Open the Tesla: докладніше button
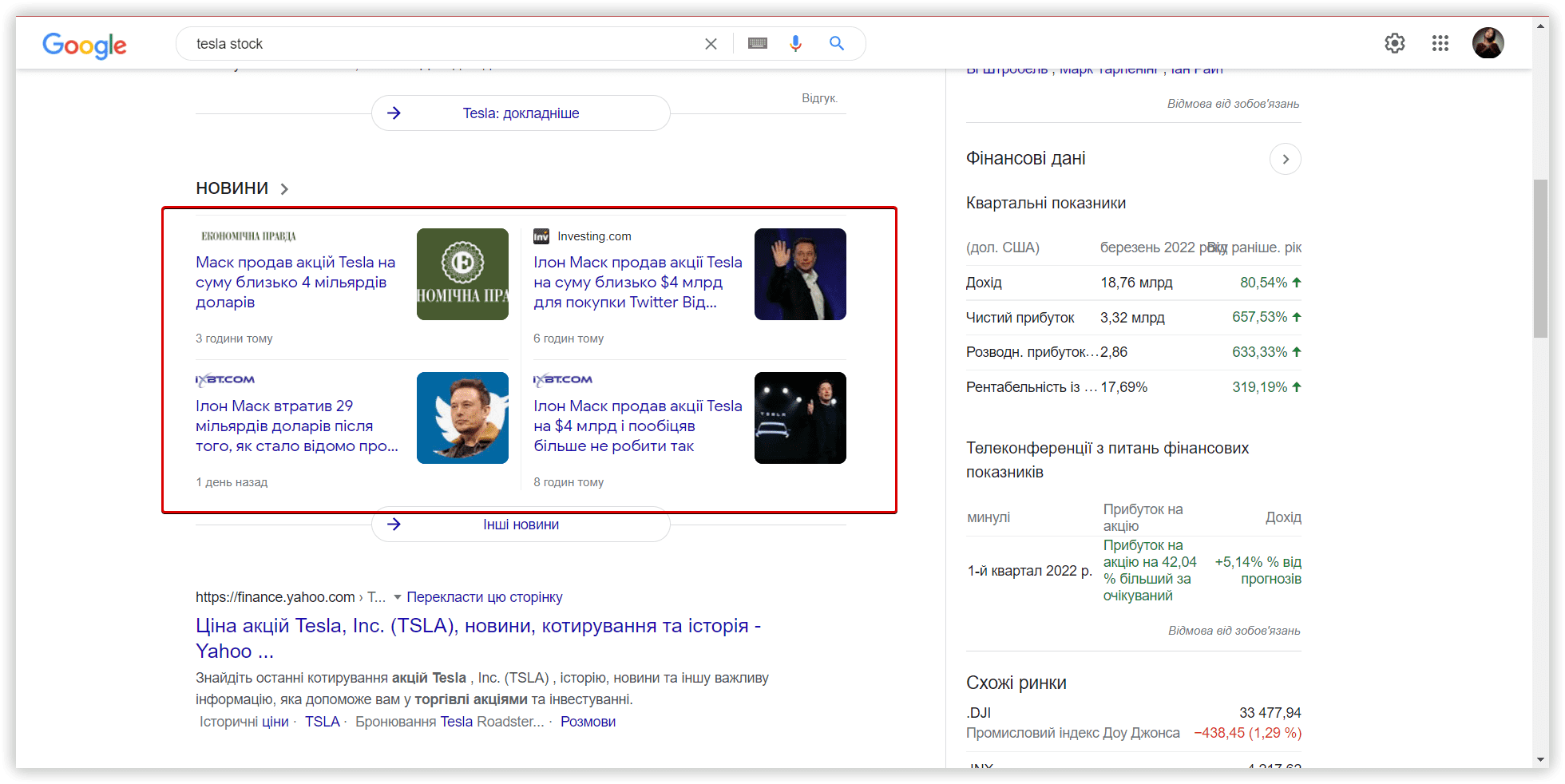The width and height of the screenshot is (1565, 784). tap(521, 113)
